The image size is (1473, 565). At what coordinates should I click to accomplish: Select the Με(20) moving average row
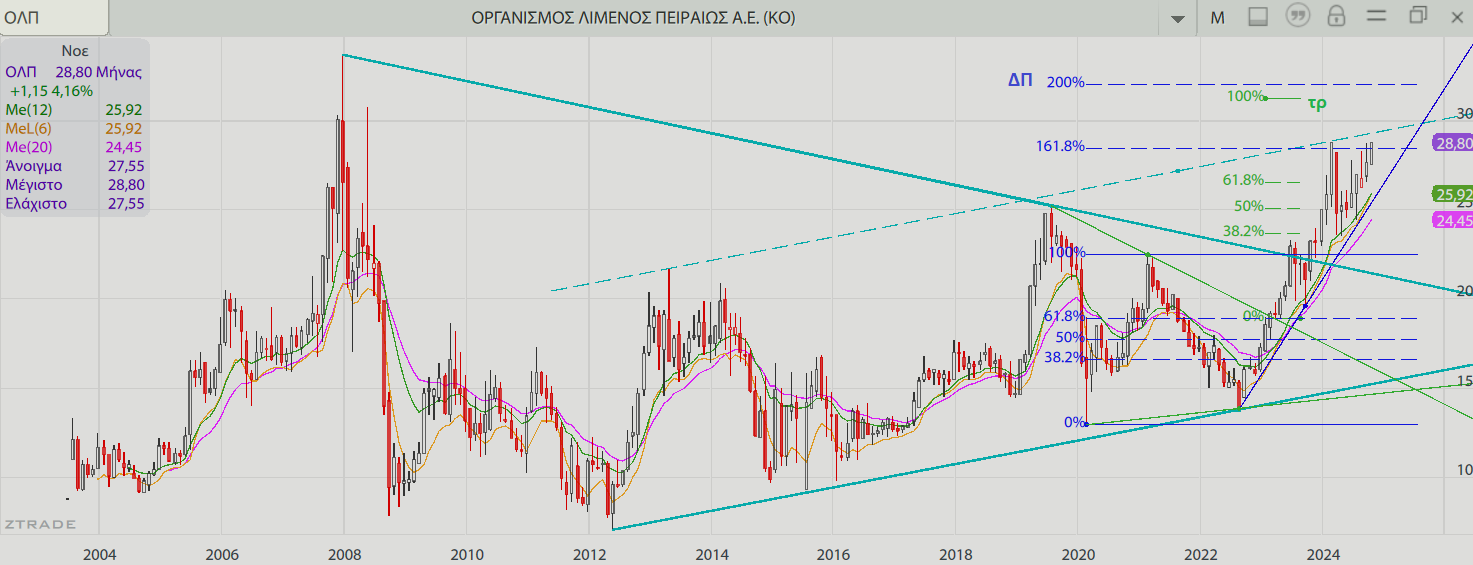74,148
